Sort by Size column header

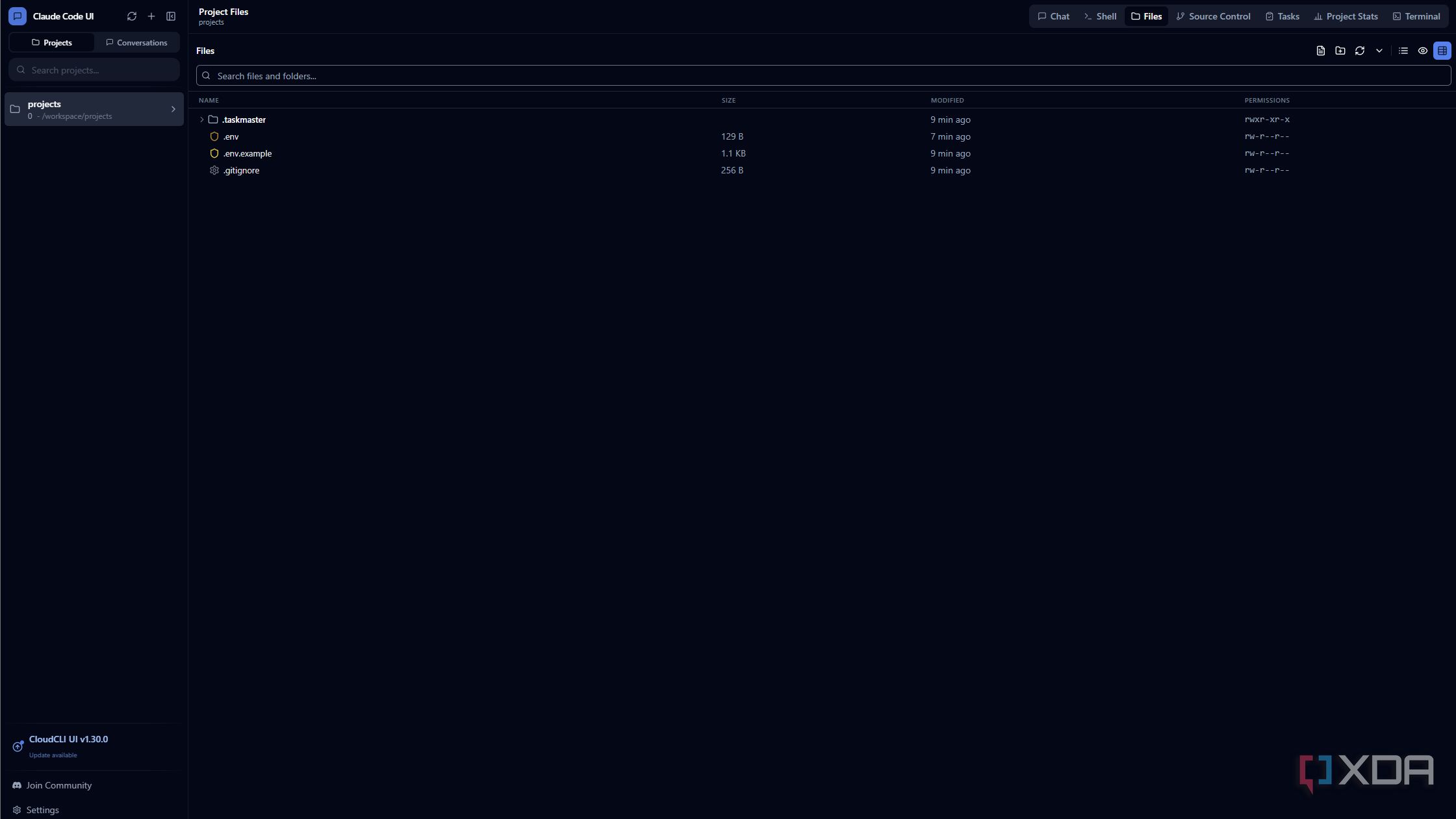pos(728,100)
